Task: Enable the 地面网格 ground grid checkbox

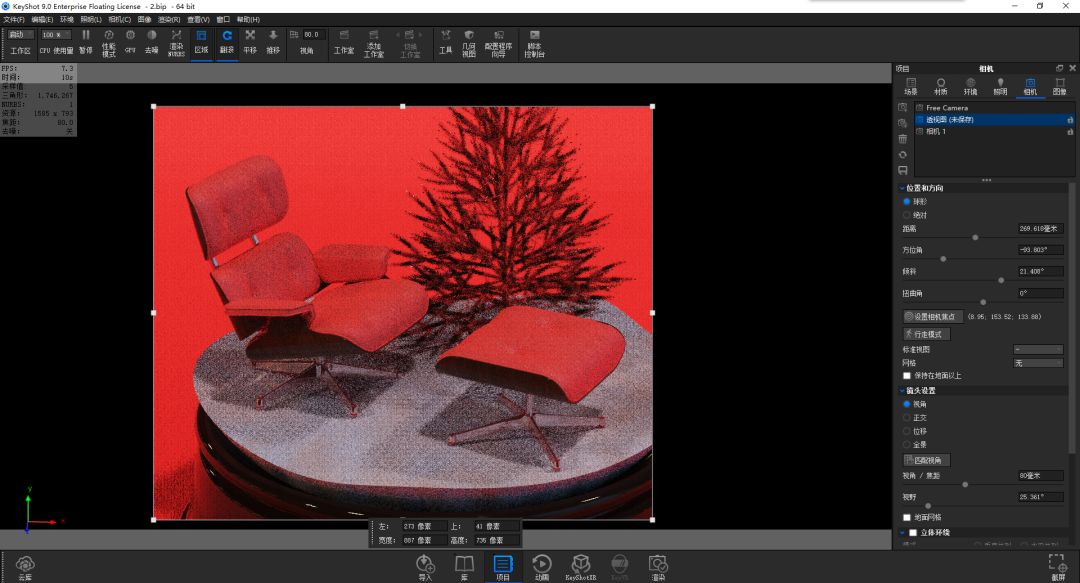Action: coord(907,517)
